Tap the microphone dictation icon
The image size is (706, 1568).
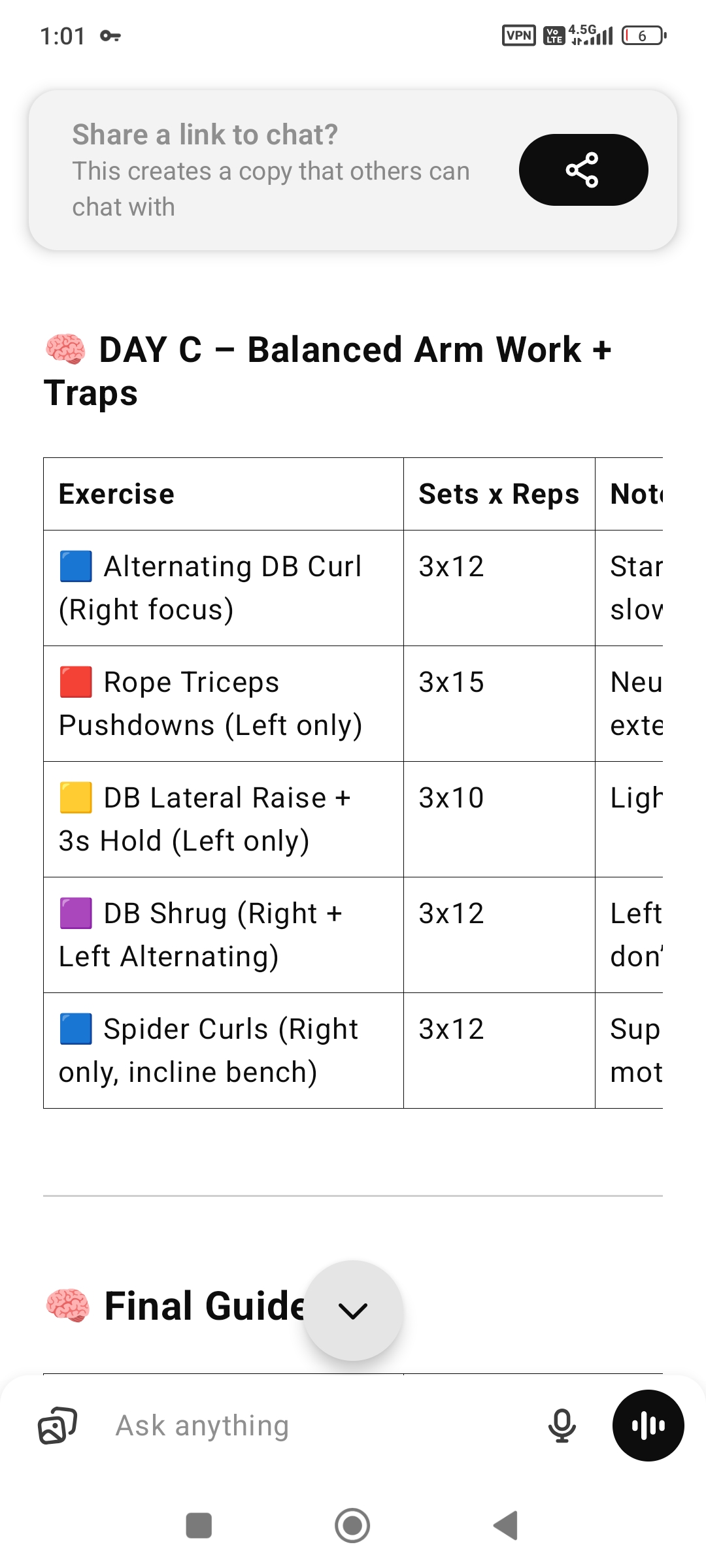coord(562,1426)
